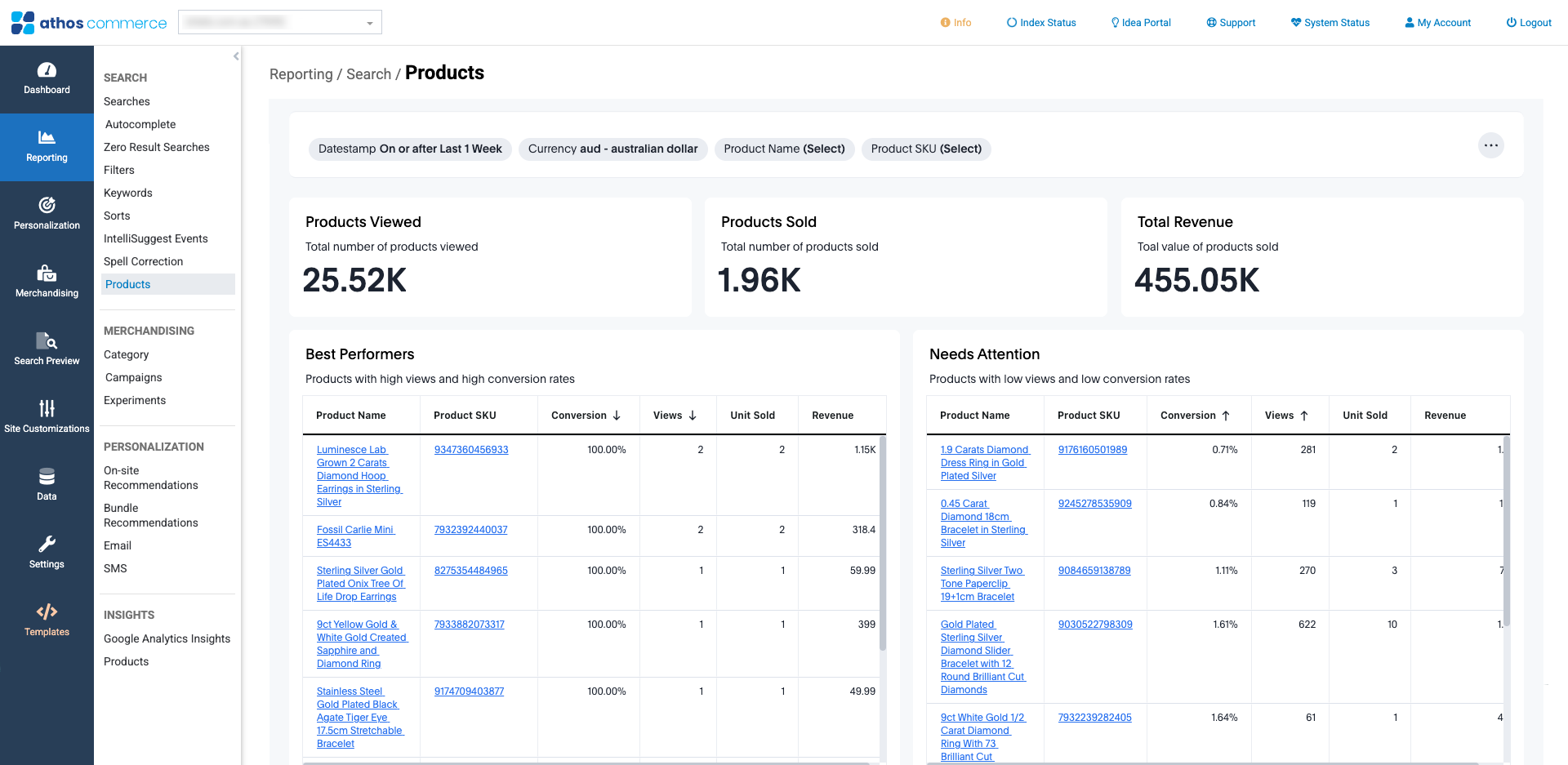Select Zero Result Searches menu item
This screenshot has height=765, width=1568.
click(x=157, y=147)
